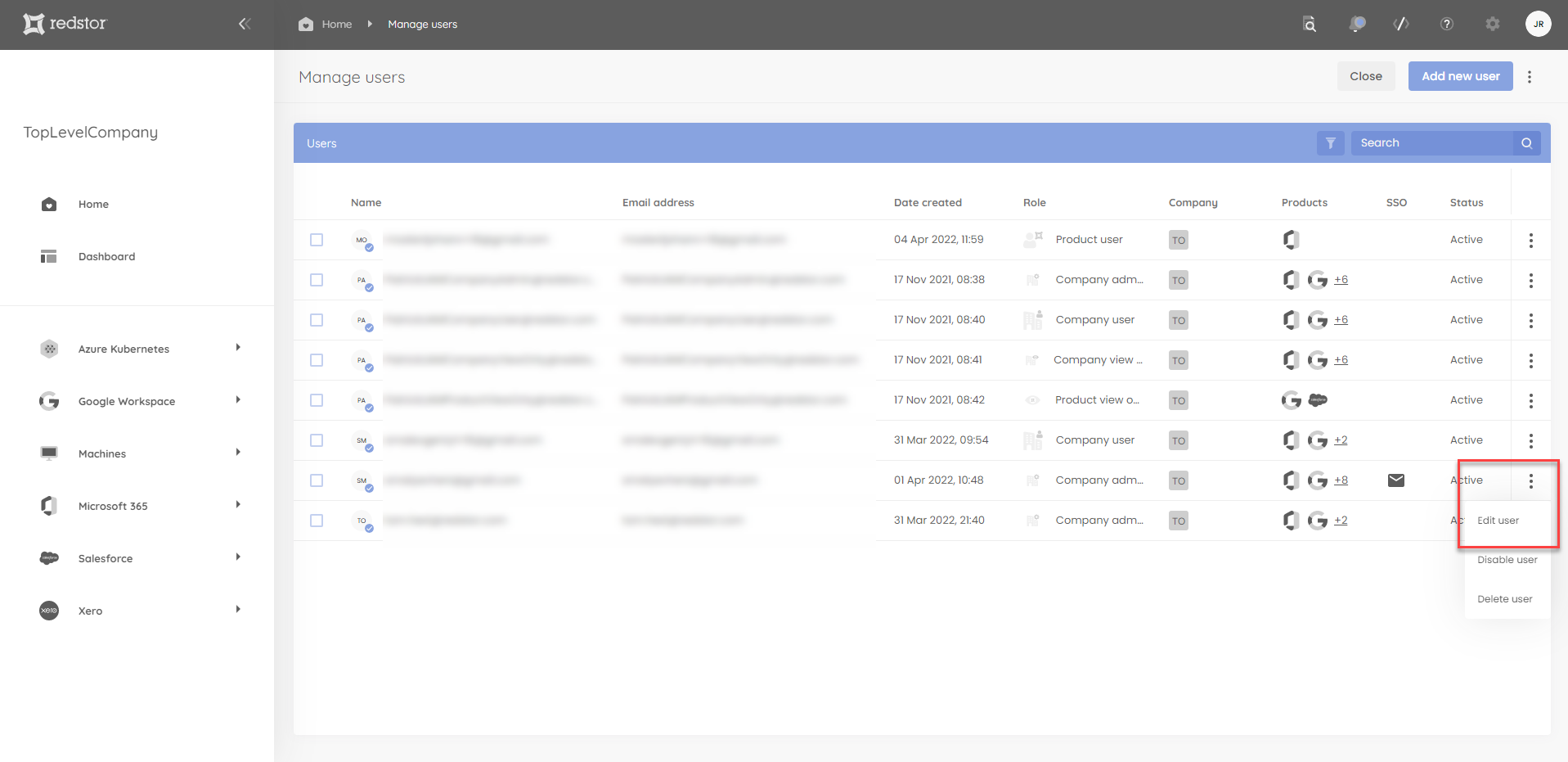Click the Redstor logo
The width and height of the screenshot is (1568, 762).
(x=65, y=24)
